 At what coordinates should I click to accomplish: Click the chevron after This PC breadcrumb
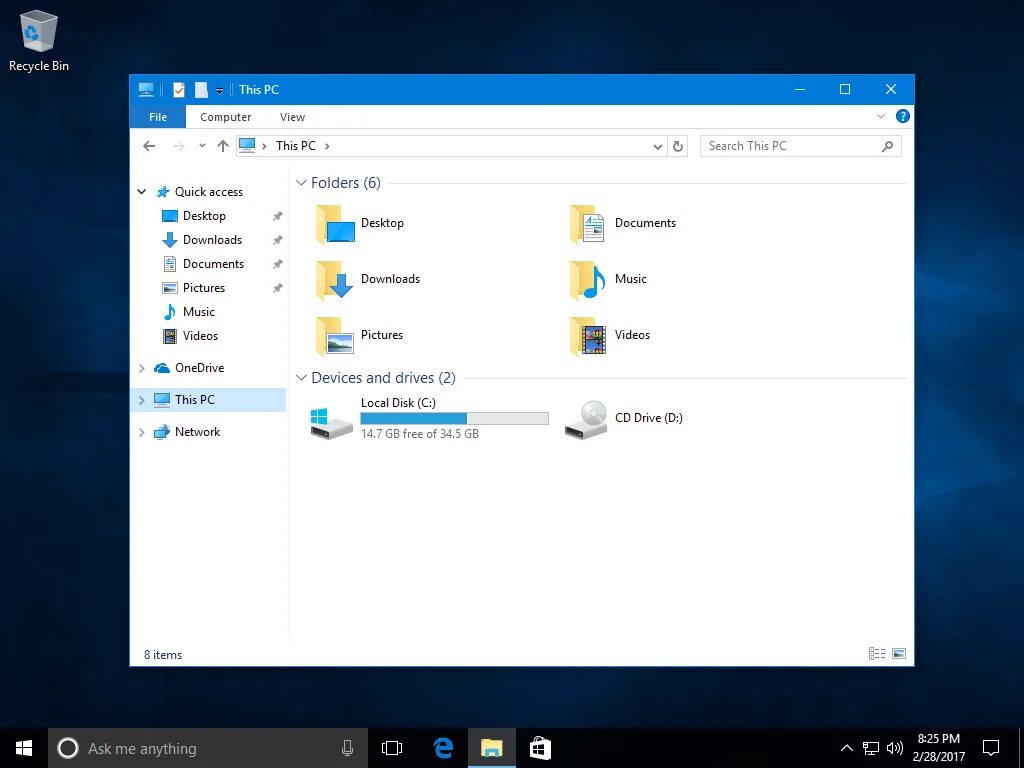coord(327,146)
